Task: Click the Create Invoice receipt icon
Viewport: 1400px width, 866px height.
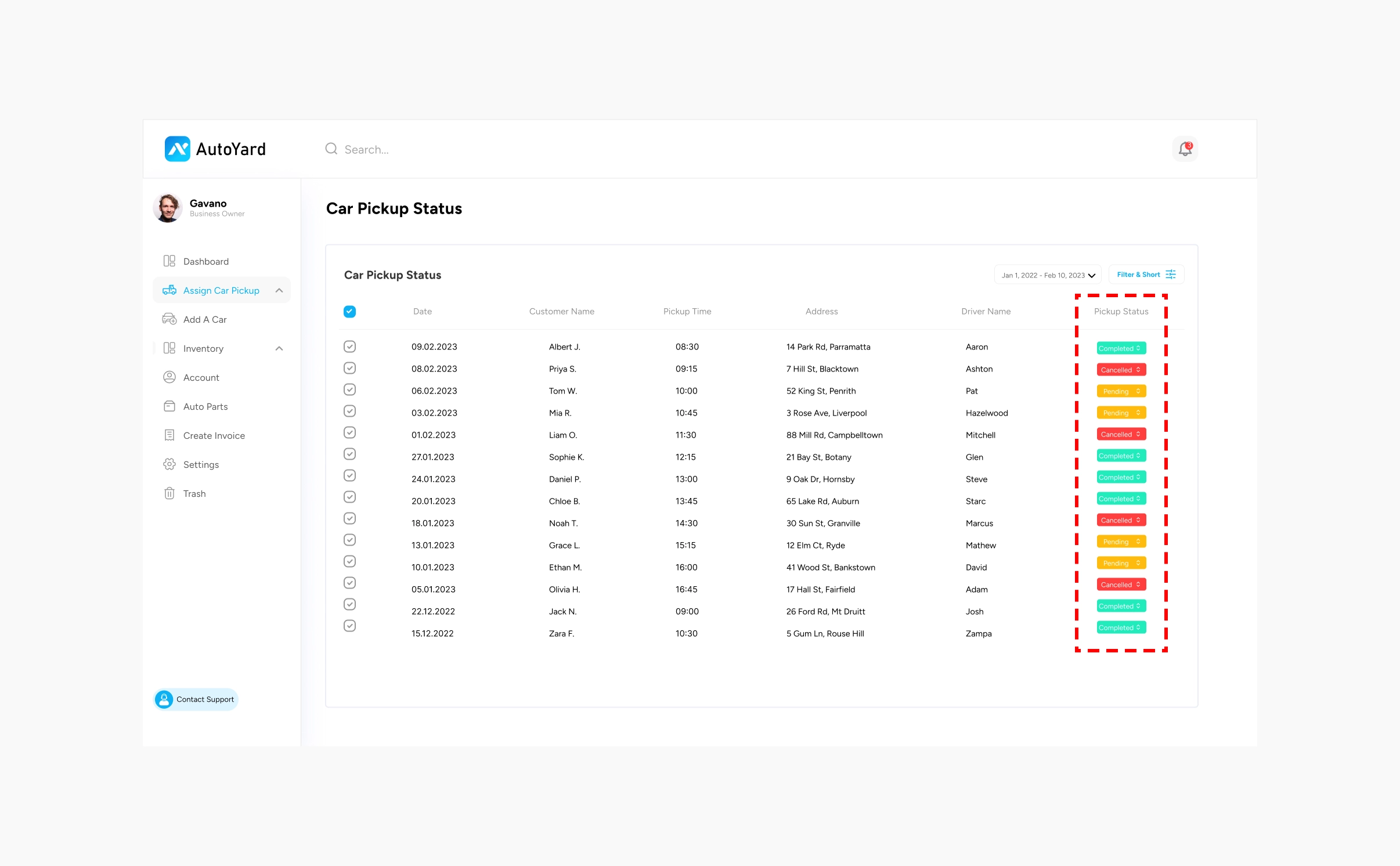Action: coord(169,435)
